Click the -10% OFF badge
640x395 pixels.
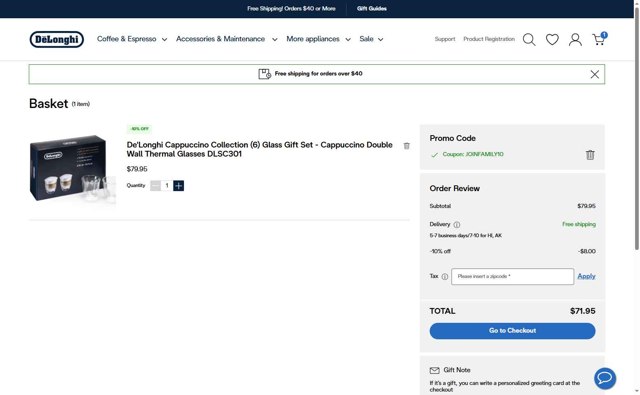(x=139, y=129)
